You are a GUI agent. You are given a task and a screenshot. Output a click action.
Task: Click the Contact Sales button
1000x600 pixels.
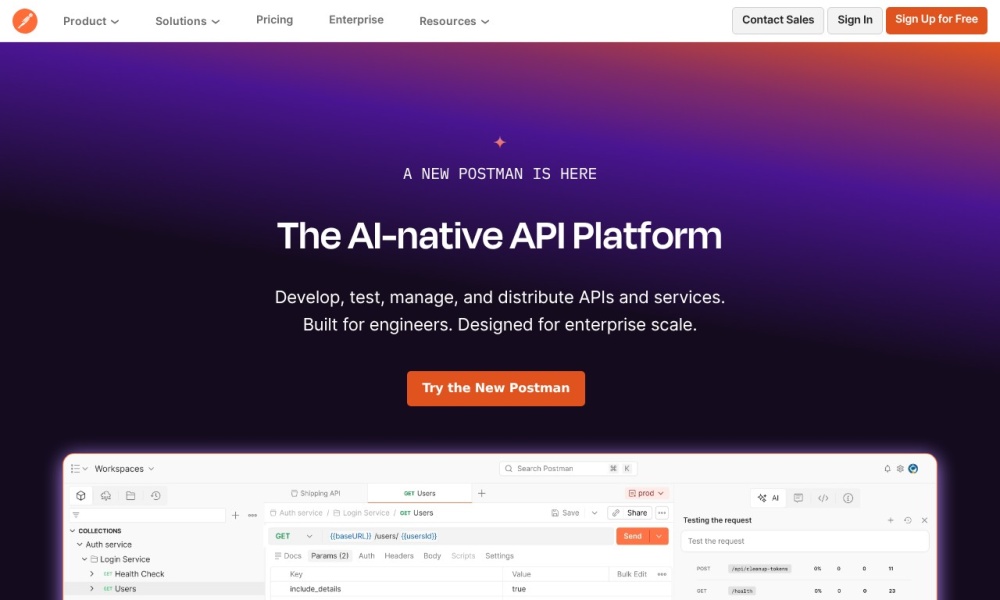[777, 20]
